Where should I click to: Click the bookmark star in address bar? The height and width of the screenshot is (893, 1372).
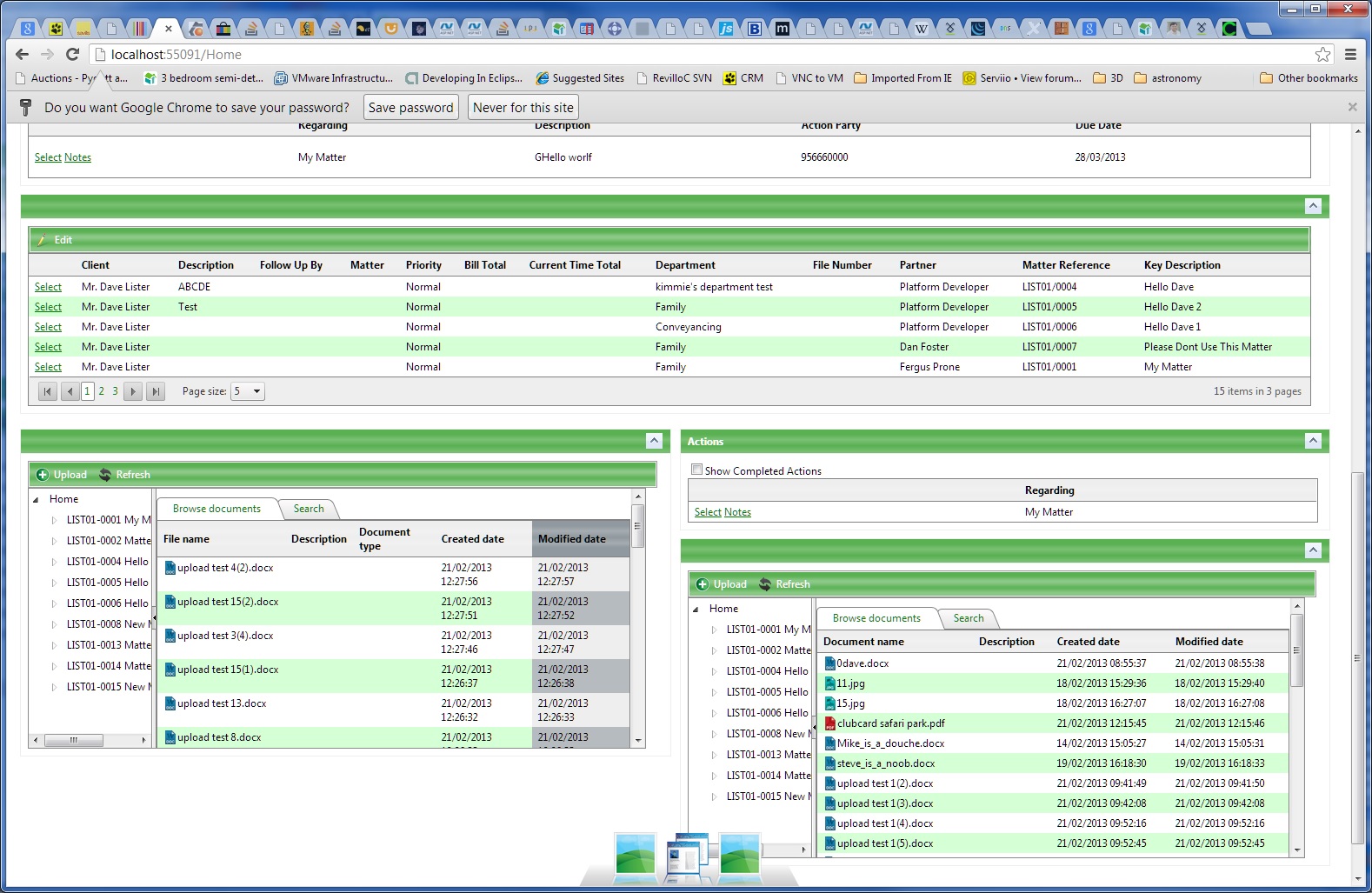[x=1322, y=54]
